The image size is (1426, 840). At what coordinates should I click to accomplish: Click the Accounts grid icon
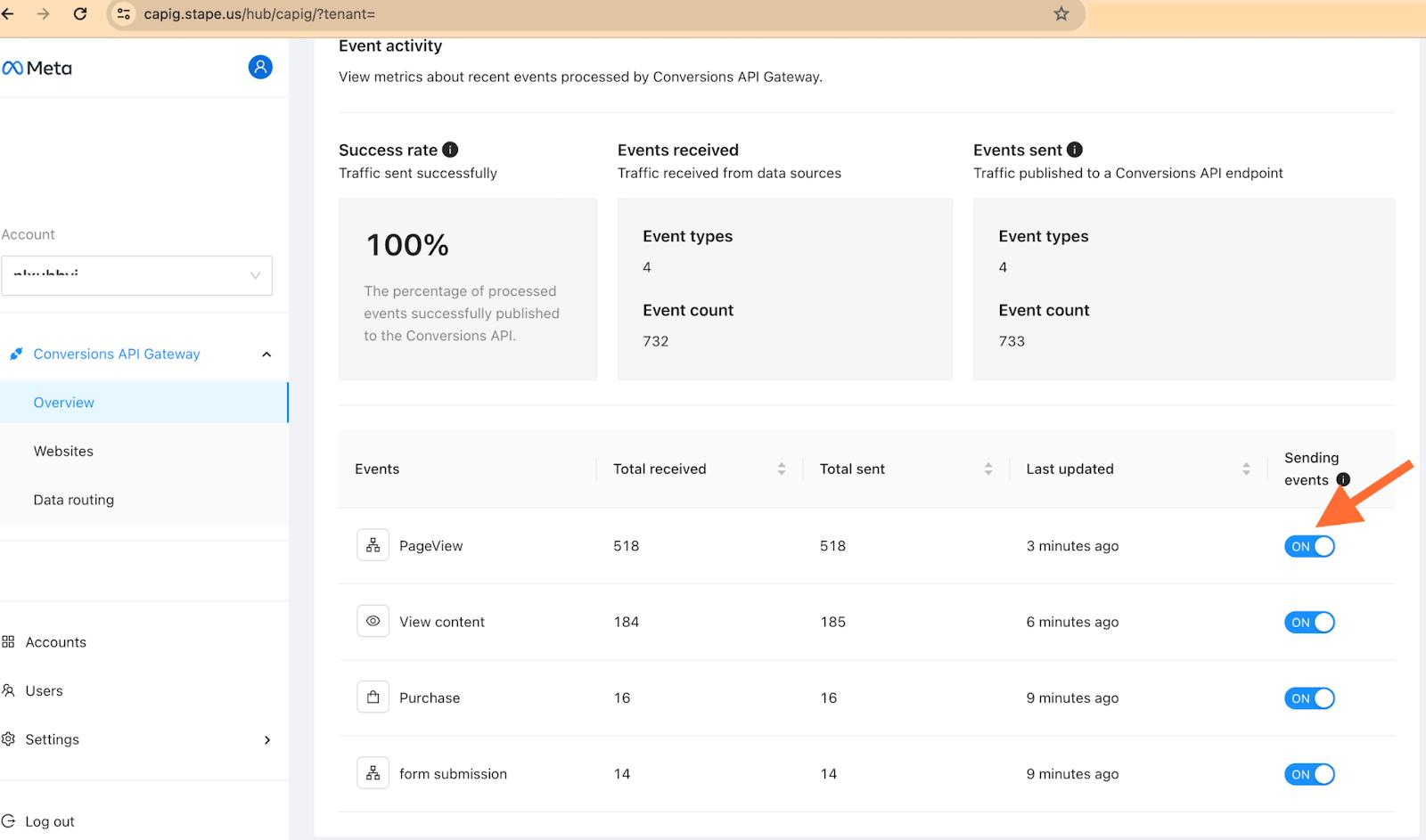coord(8,641)
